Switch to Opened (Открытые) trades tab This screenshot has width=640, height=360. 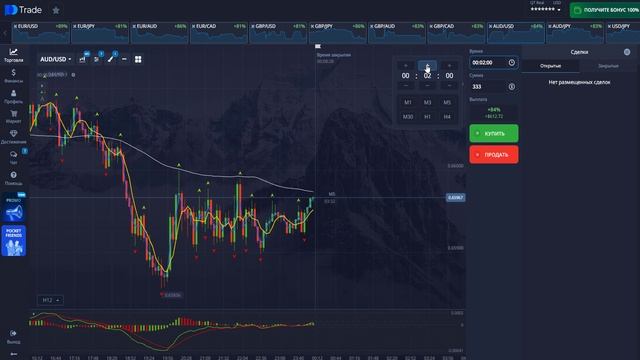(x=550, y=66)
